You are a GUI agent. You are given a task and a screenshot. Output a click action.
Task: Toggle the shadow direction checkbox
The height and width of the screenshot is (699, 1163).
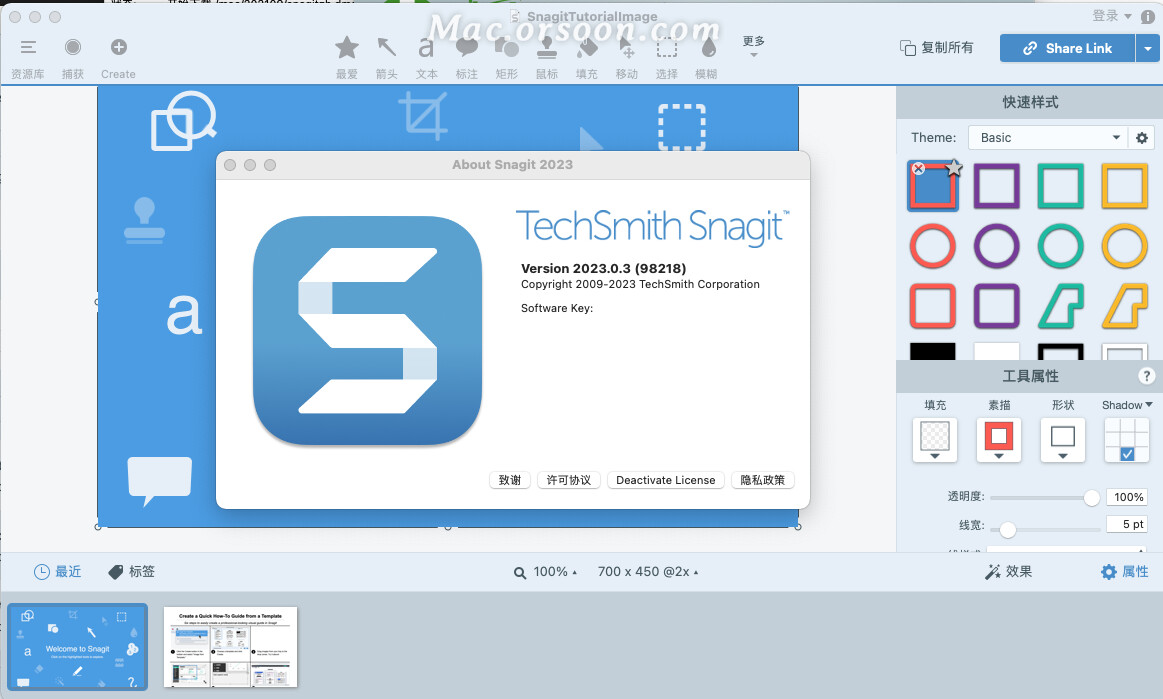(1127, 454)
